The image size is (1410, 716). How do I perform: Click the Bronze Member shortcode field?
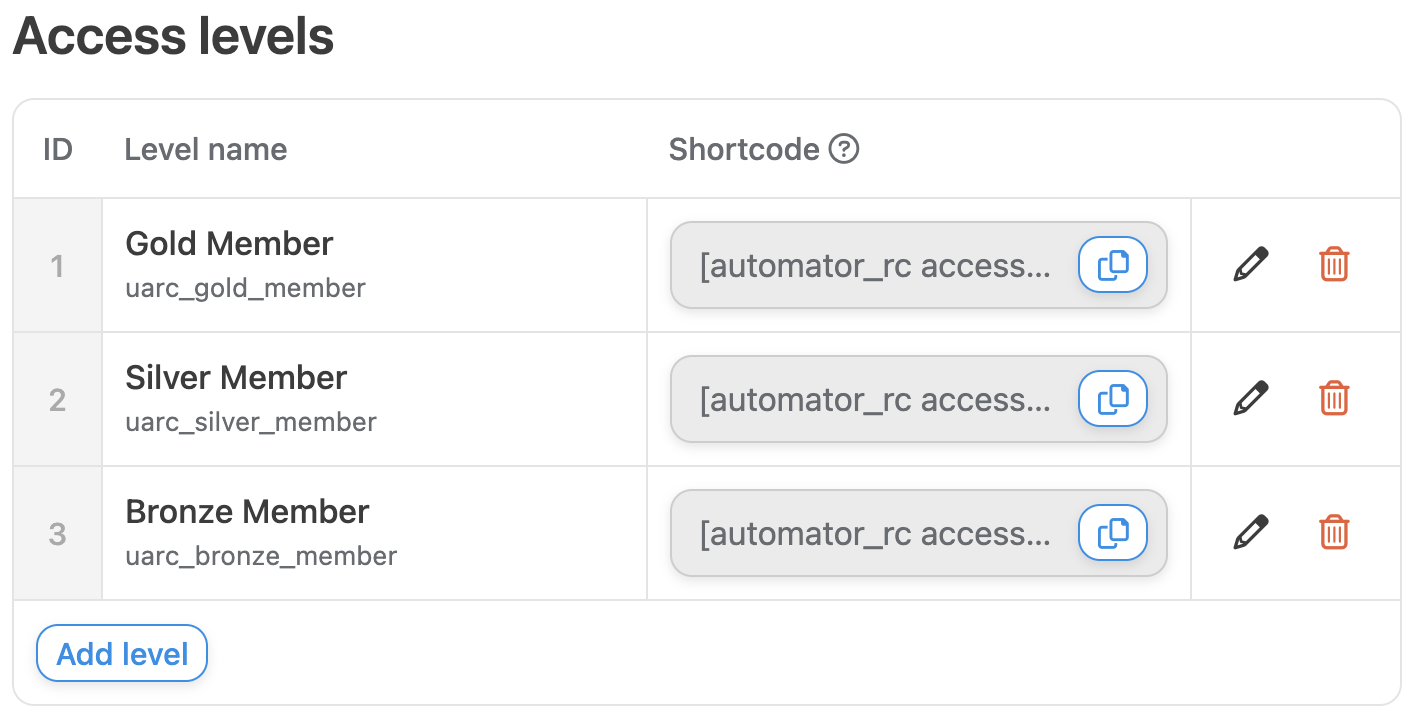coord(875,534)
